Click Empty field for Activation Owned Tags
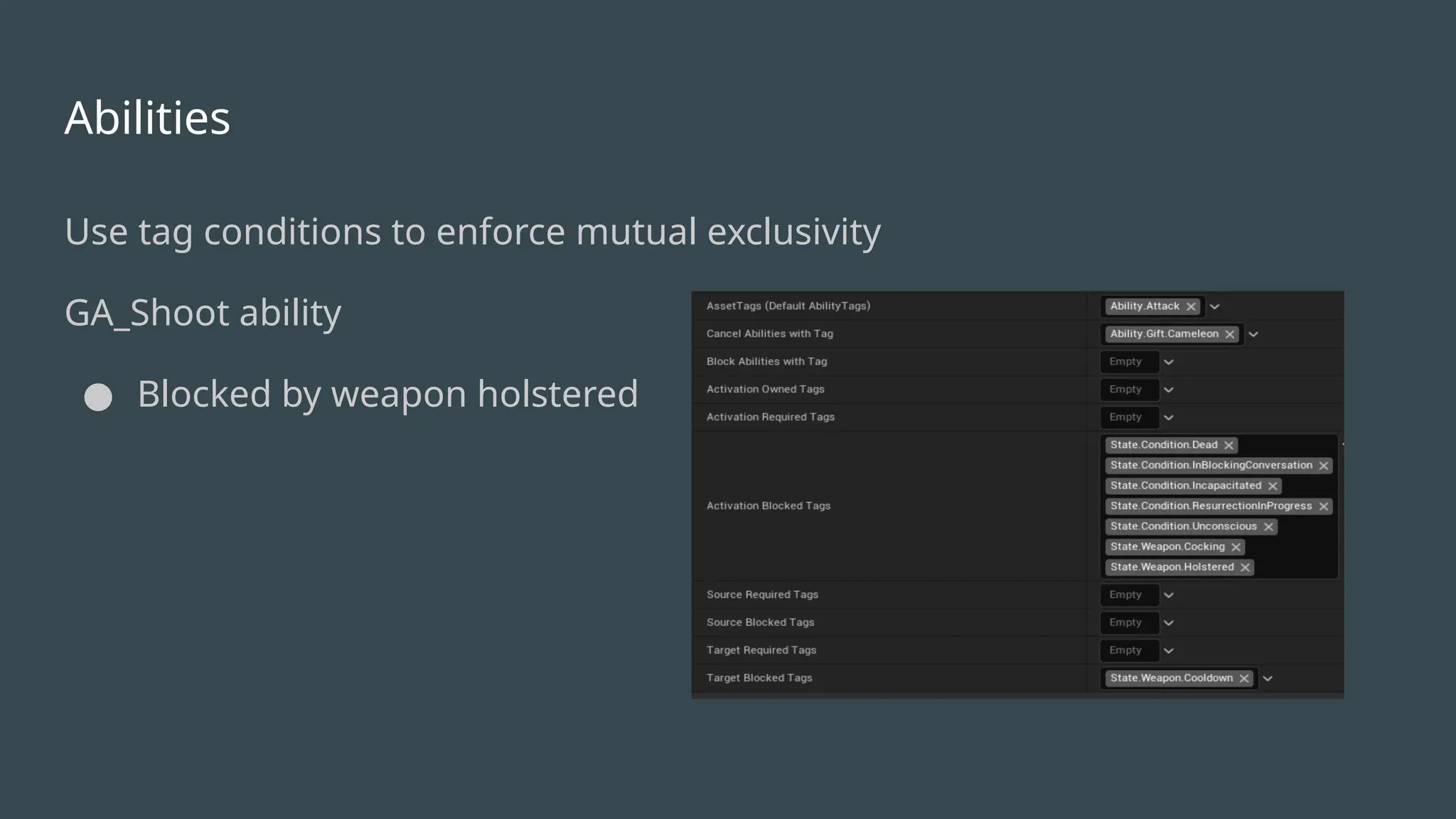 click(1129, 390)
